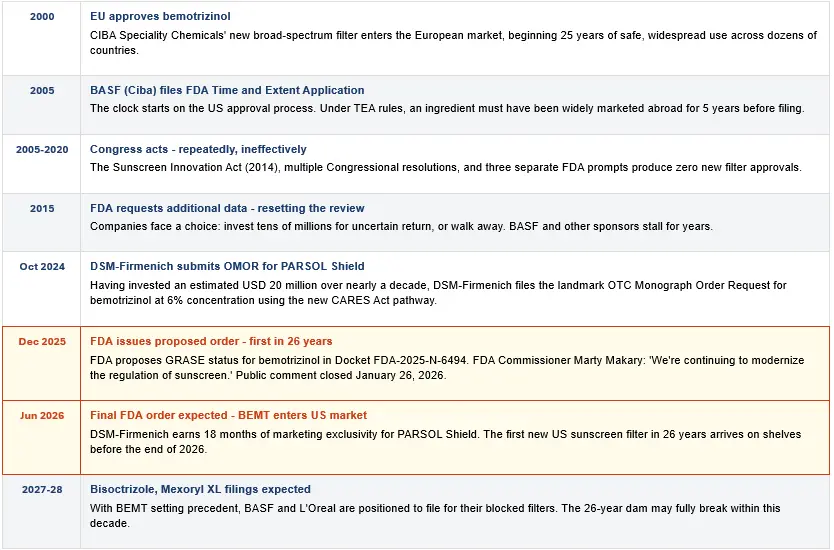Select Congress acts - repeatedly, ineffectively heading
This screenshot has width=834, height=550.
tap(198, 149)
